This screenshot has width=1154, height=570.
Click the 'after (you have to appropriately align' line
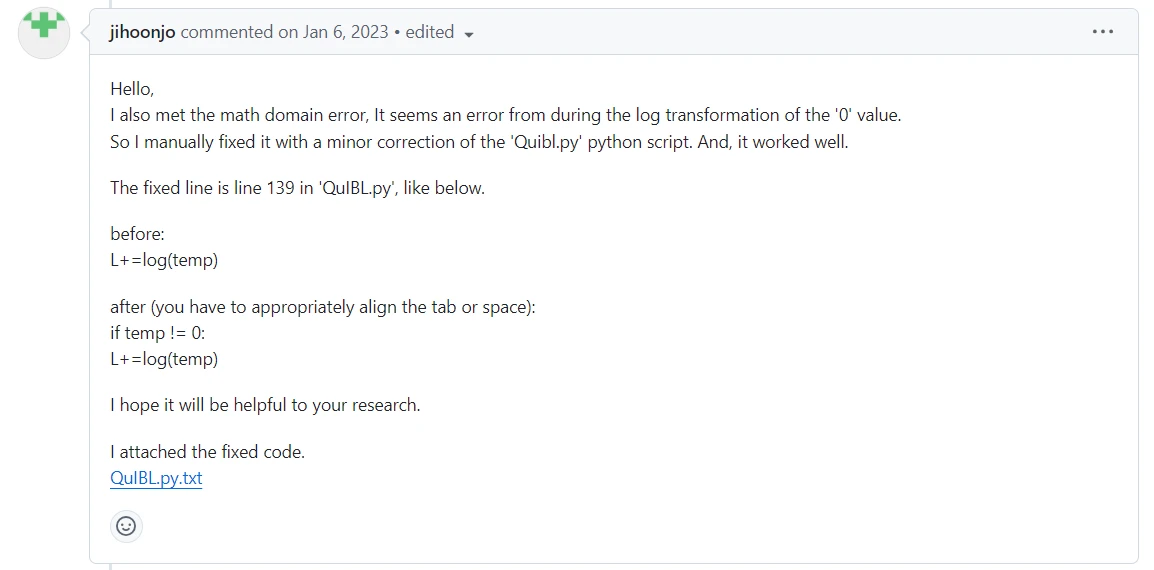[x=323, y=307]
